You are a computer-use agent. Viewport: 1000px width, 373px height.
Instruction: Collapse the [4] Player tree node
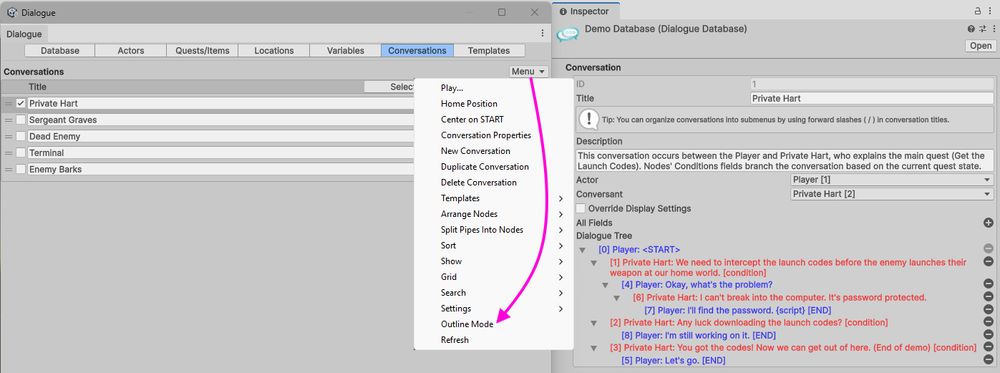click(605, 285)
